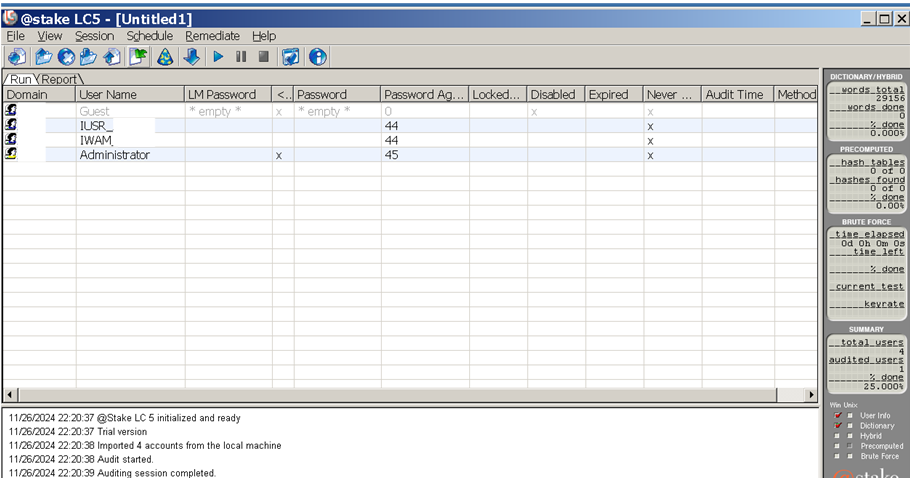Click the Locked column header
Screen dimensions: 910x478
(x=498, y=95)
